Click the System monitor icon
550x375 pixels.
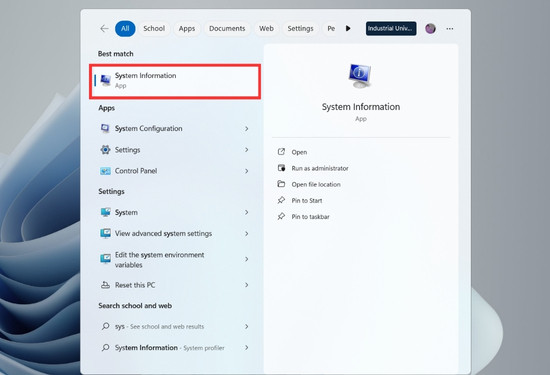[105, 212]
